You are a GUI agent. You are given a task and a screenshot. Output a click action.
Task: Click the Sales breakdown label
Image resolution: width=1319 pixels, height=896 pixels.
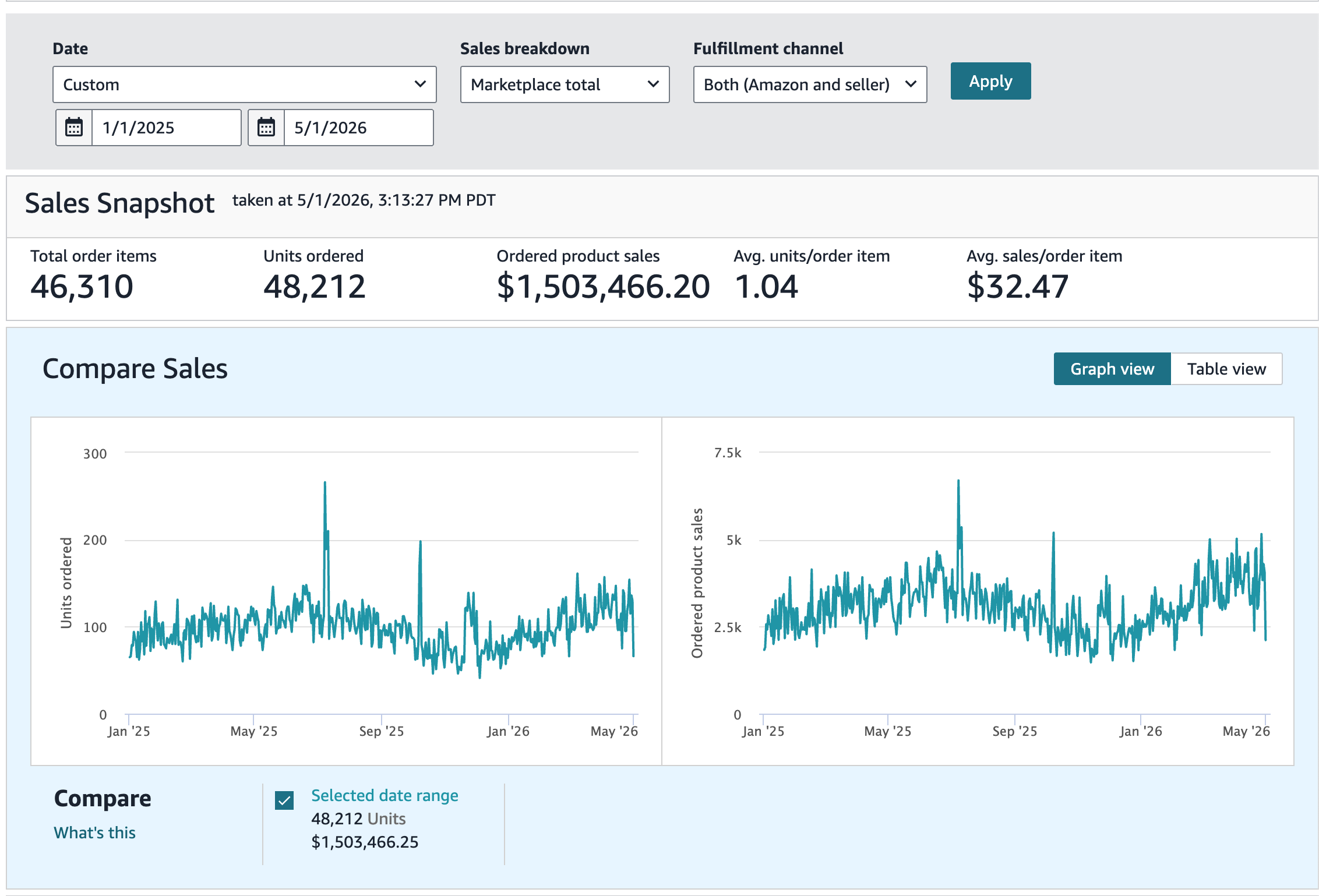(x=525, y=48)
